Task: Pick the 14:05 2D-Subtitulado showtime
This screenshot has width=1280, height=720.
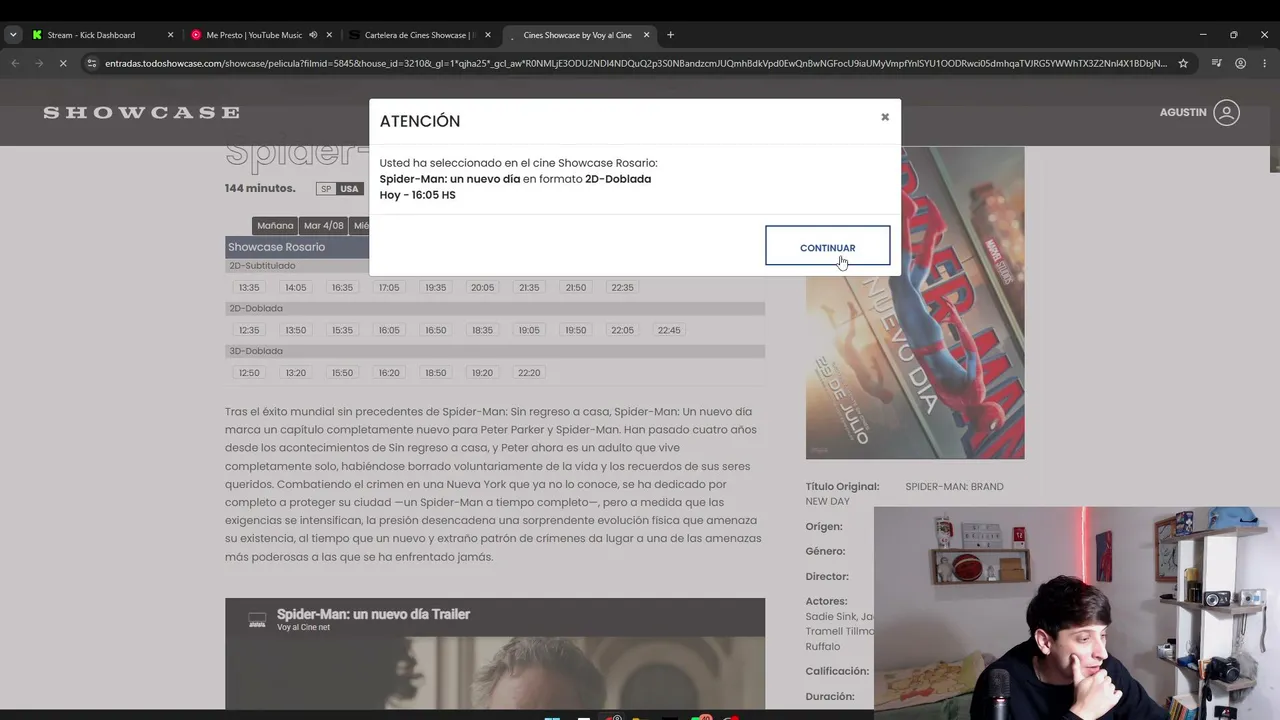Action: point(296,287)
